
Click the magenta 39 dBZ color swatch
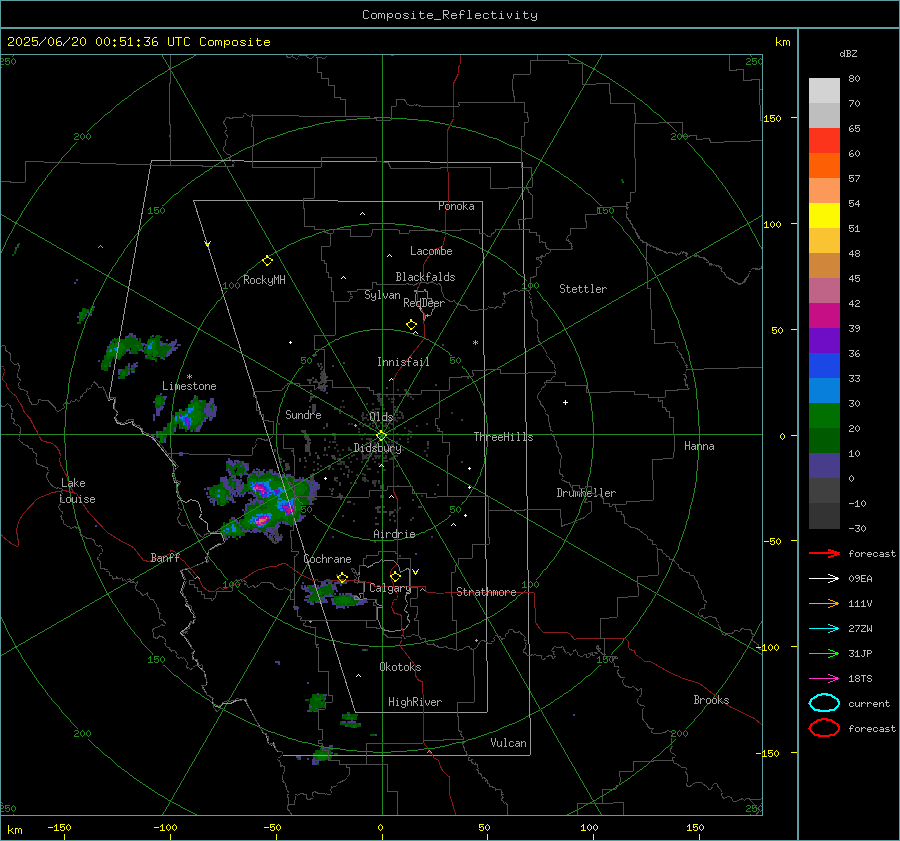824,316
